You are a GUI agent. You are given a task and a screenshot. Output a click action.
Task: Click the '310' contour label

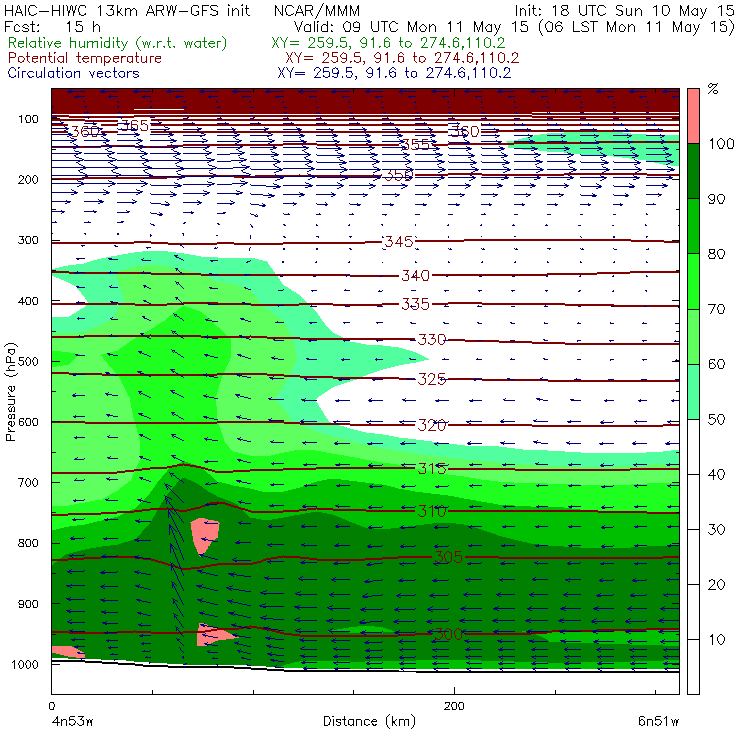pos(432,511)
